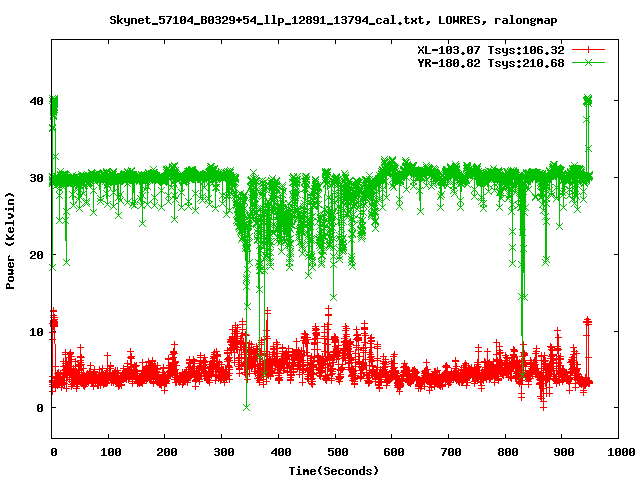Click the y-axis tick label 30
This screenshot has width=640, height=480.
[x=36, y=178]
